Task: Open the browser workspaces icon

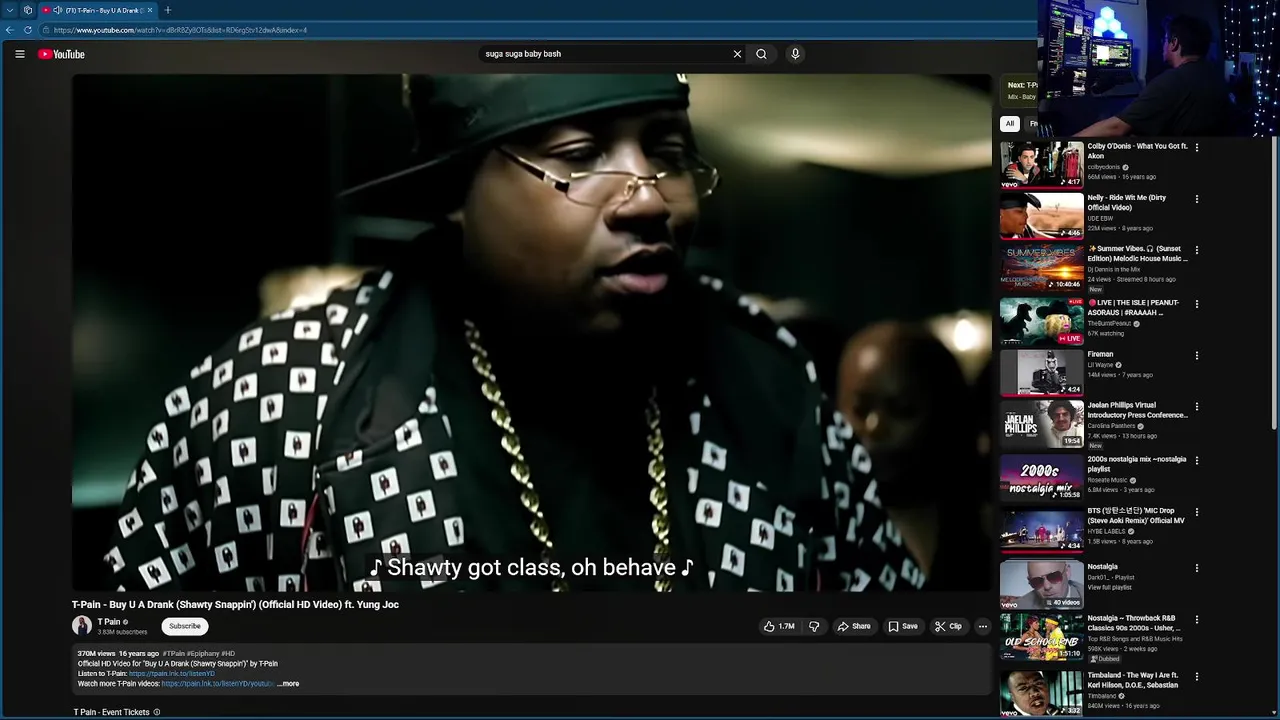Action: coord(28,10)
